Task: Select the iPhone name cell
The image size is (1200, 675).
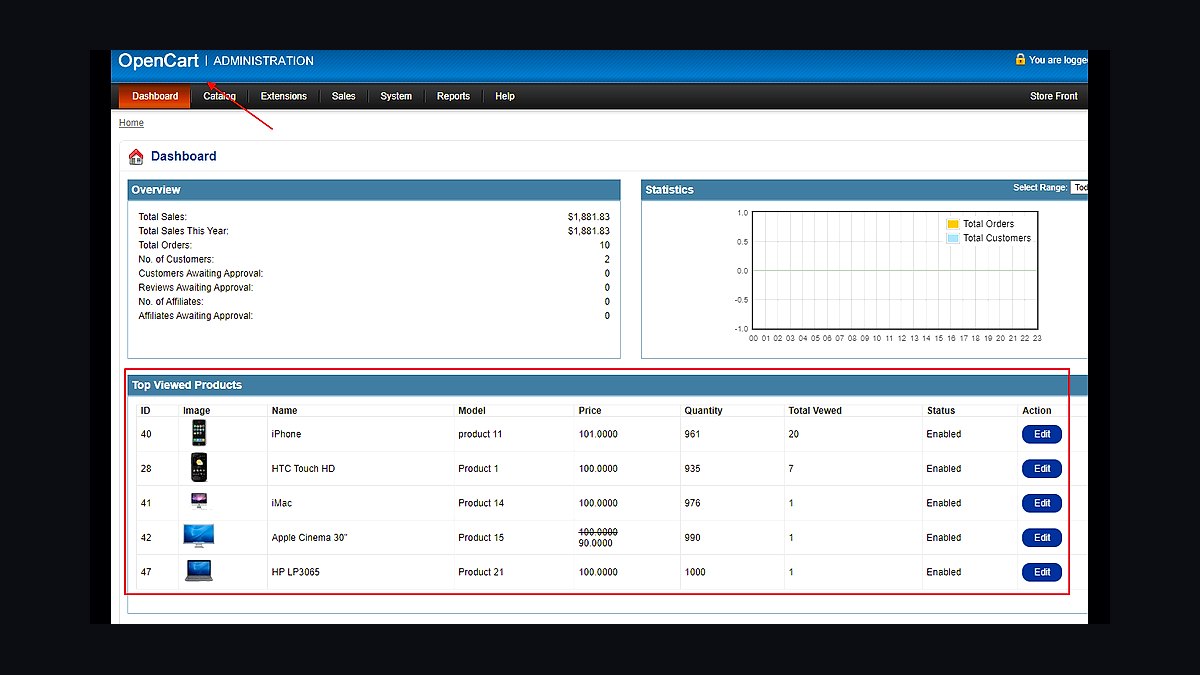Action: click(286, 434)
